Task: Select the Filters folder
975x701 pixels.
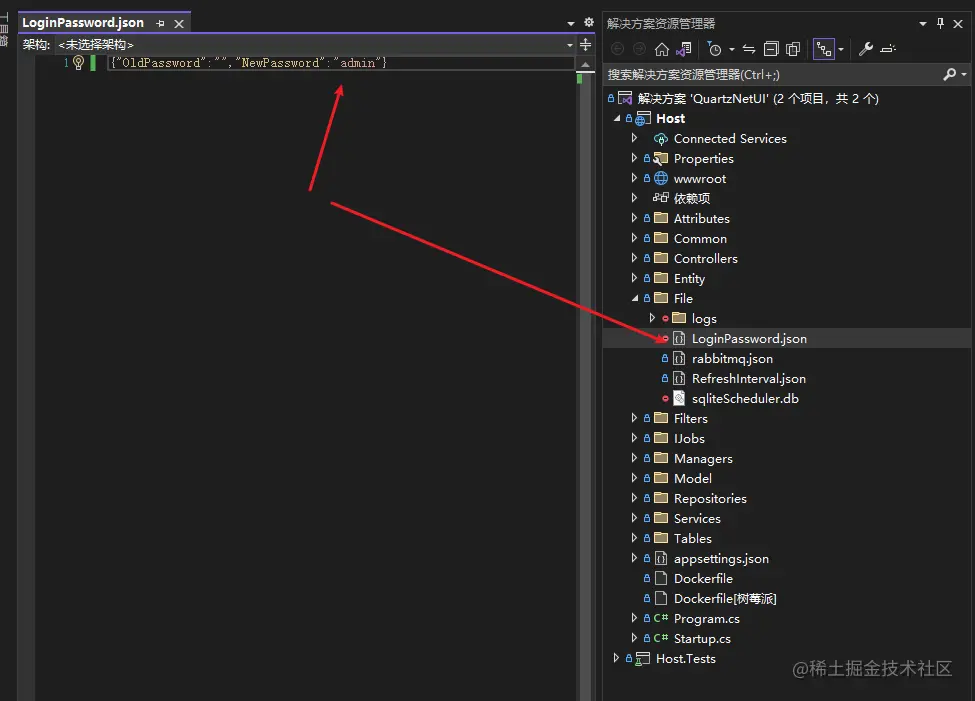Action: click(x=691, y=419)
